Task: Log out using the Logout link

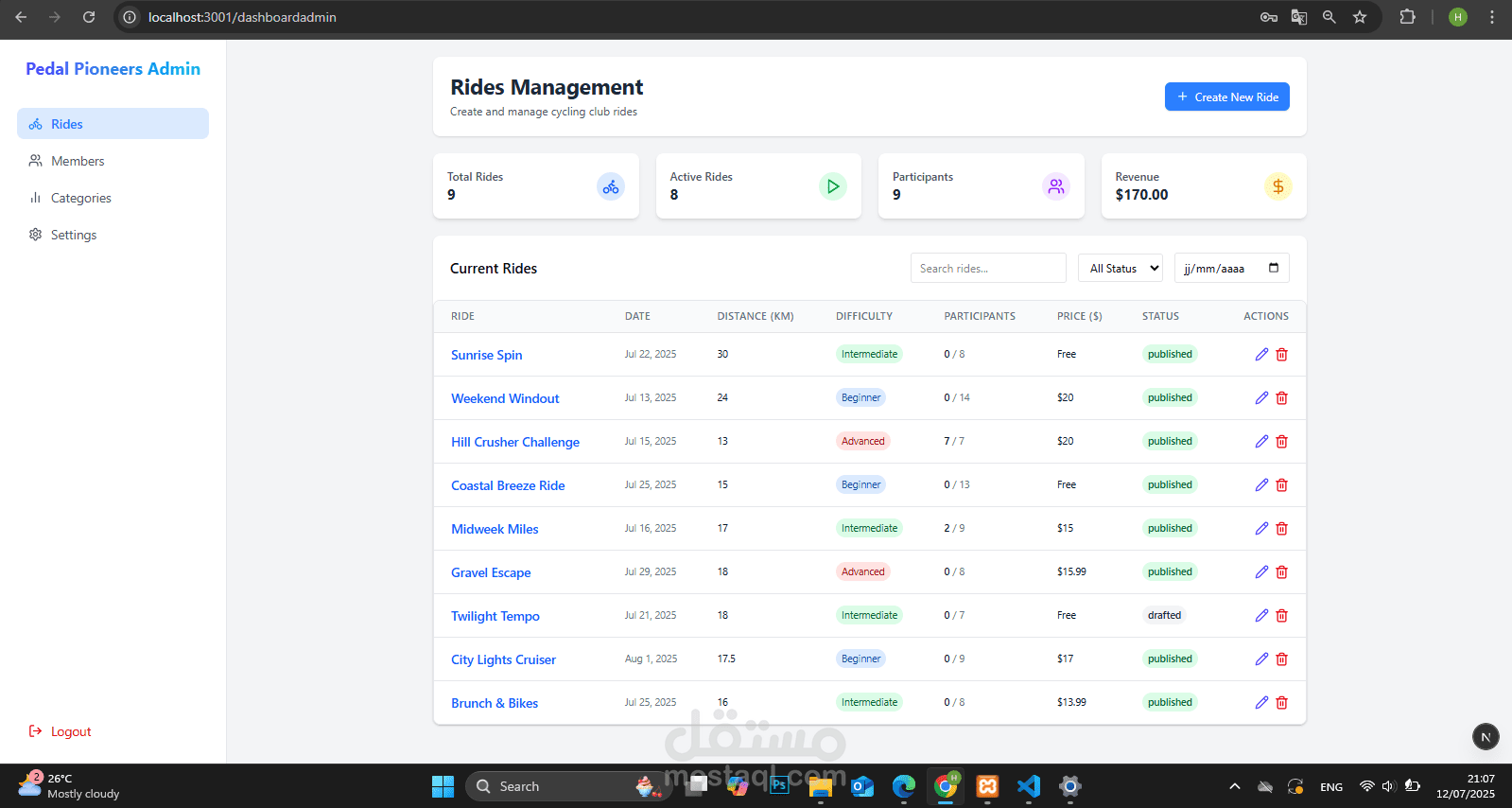Action: pos(61,731)
